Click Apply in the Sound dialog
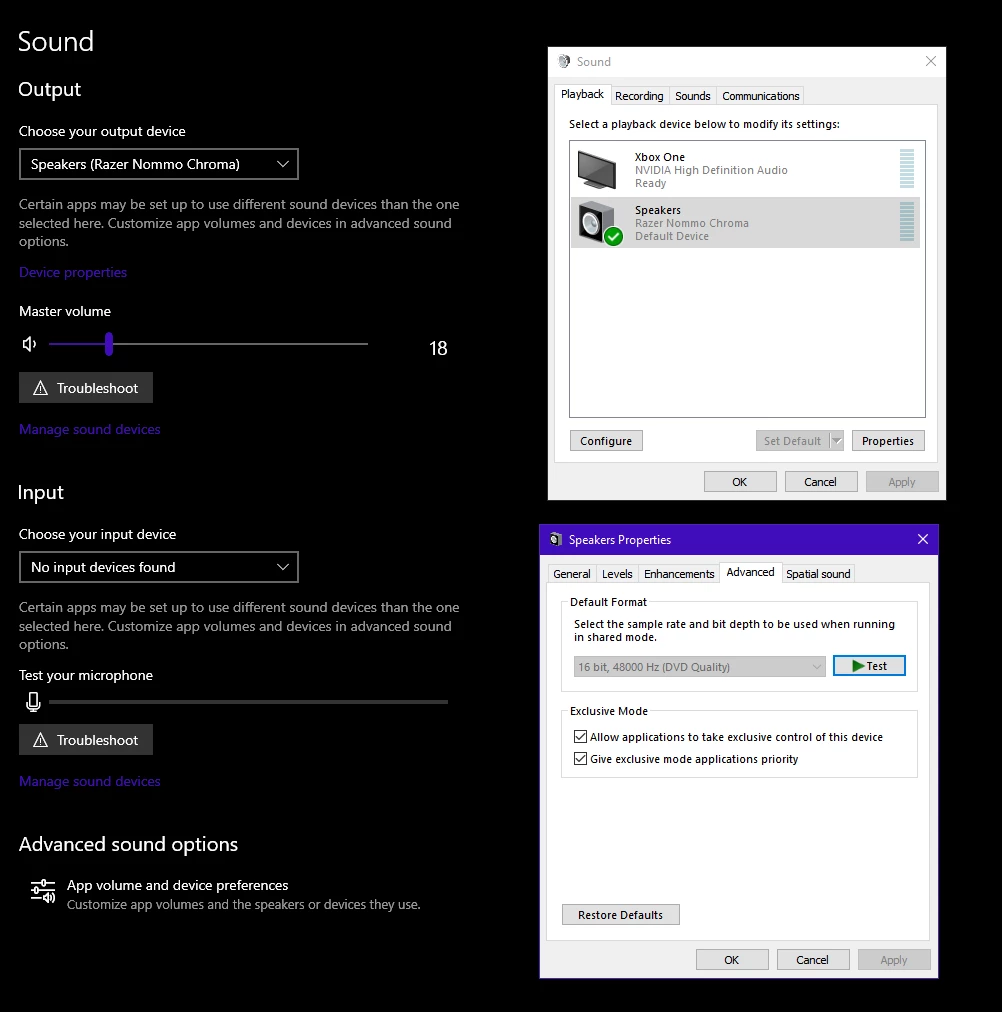The width and height of the screenshot is (1002, 1012). point(901,482)
